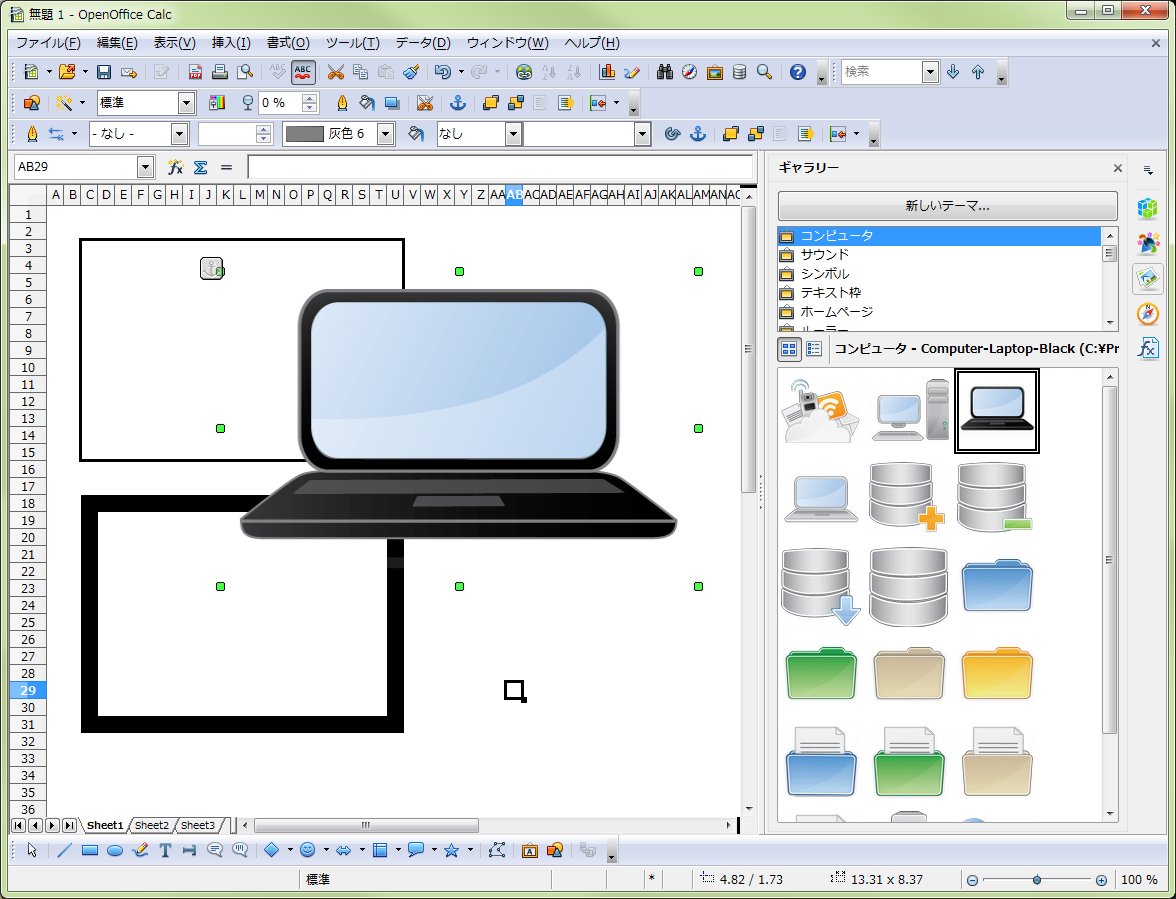Select database with orange plus thumbnail
The image size is (1176, 899).
click(906, 496)
